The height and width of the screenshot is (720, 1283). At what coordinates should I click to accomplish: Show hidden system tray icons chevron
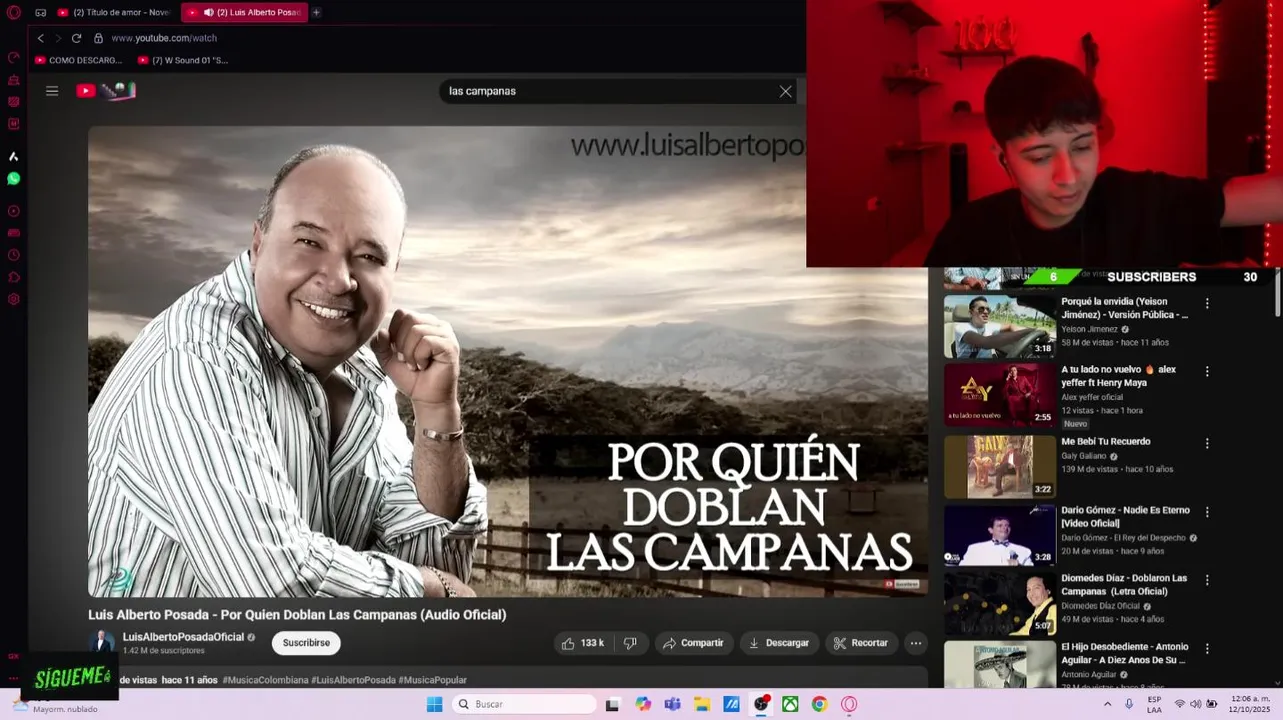pyautogui.click(x=1107, y=704)
